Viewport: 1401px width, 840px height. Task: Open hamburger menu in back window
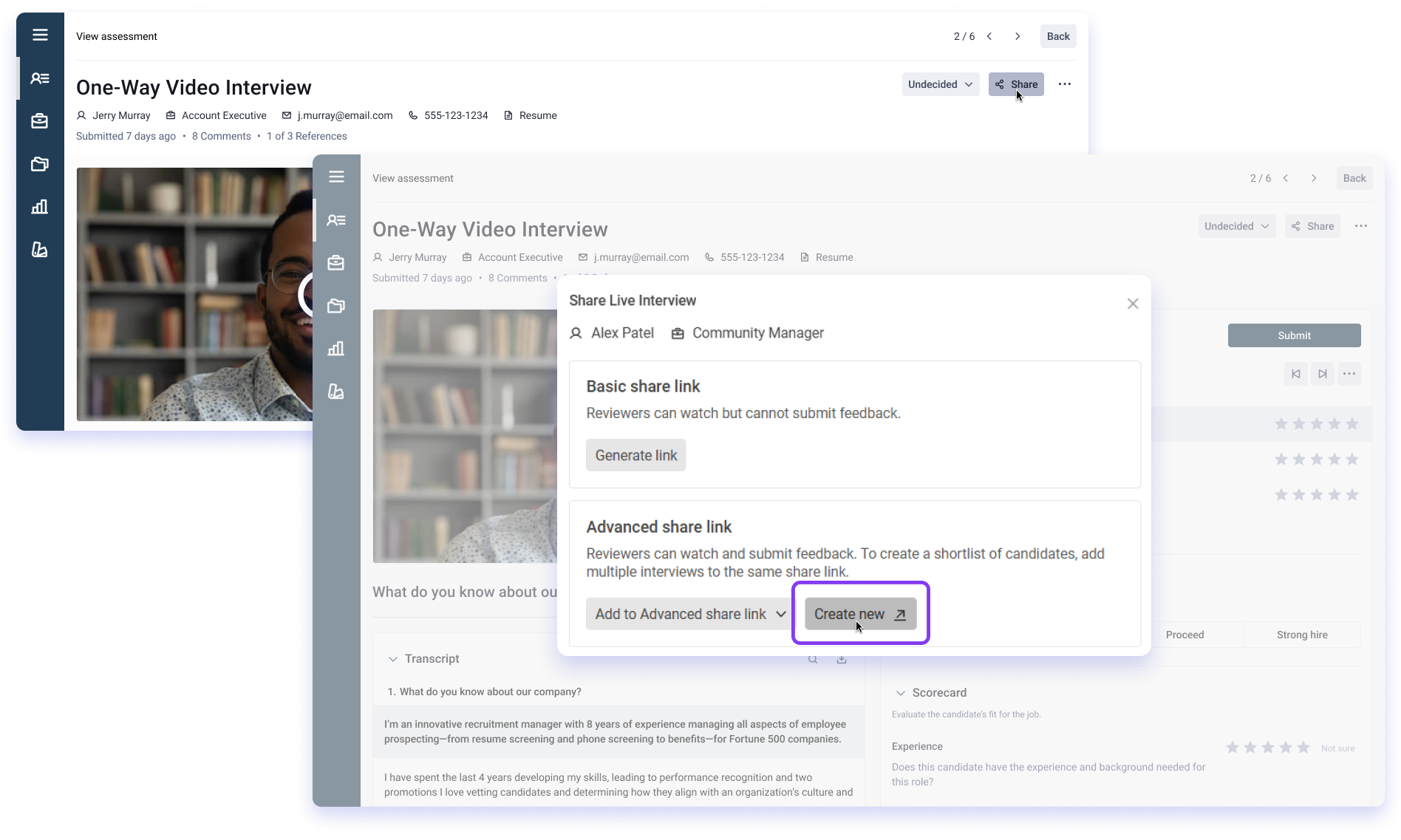pyautogui.click(x=40, y=35)
